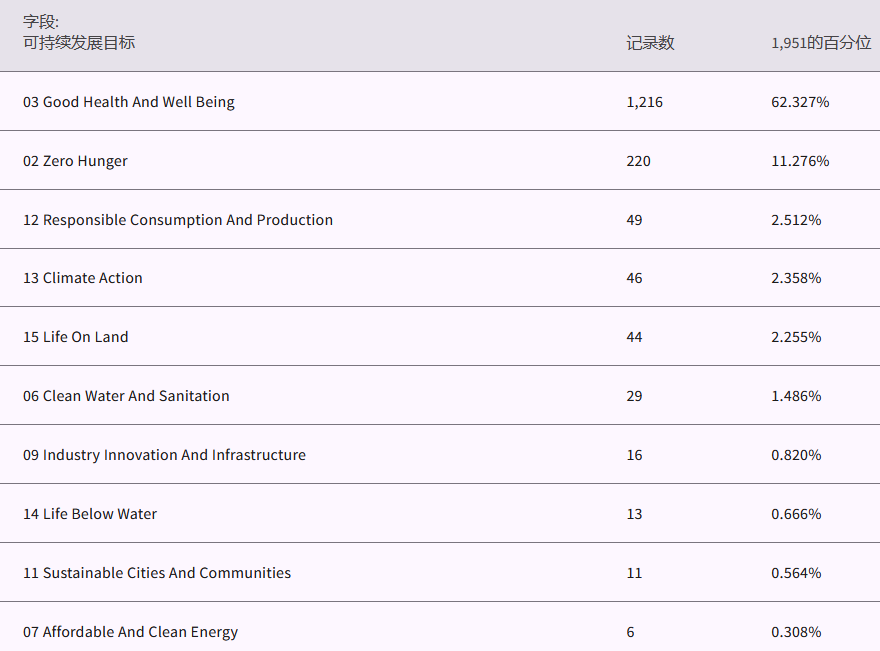Select the 03 Good Health And Well Being row
Screen dimensions: 880x651
[x=129, y=102]
